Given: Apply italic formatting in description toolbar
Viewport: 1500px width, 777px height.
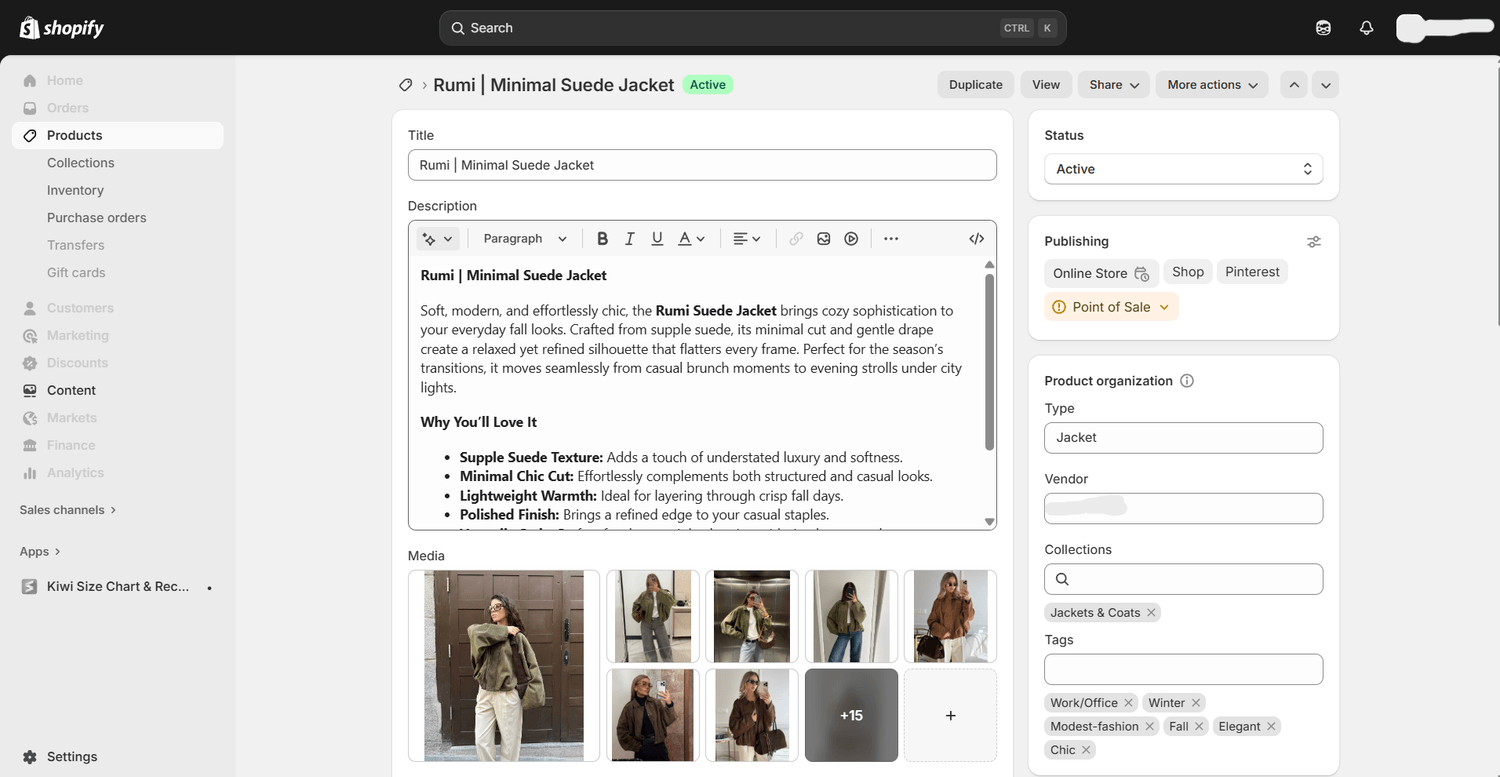Looking at the screenshot, I should click(x=630, y=239).
